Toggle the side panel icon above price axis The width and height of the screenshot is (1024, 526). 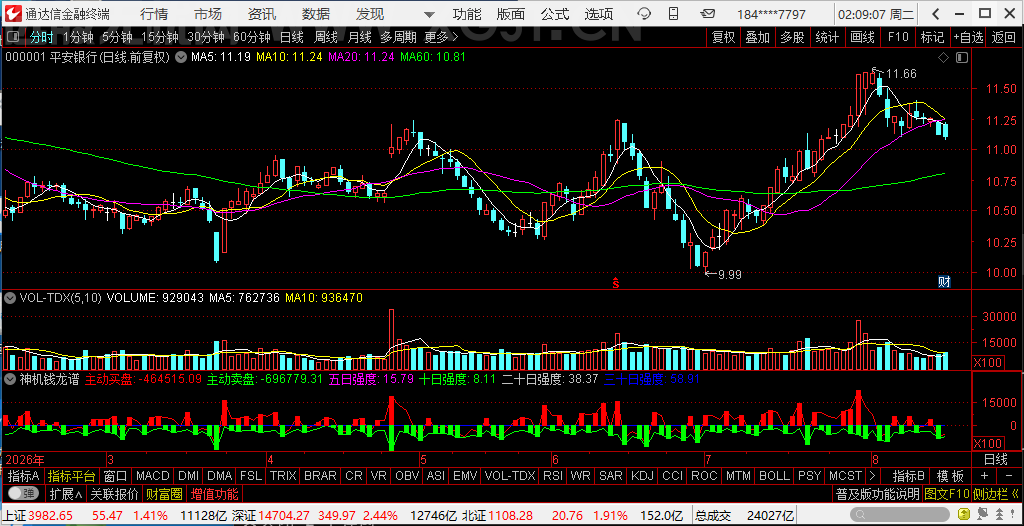tap(961, 58)
